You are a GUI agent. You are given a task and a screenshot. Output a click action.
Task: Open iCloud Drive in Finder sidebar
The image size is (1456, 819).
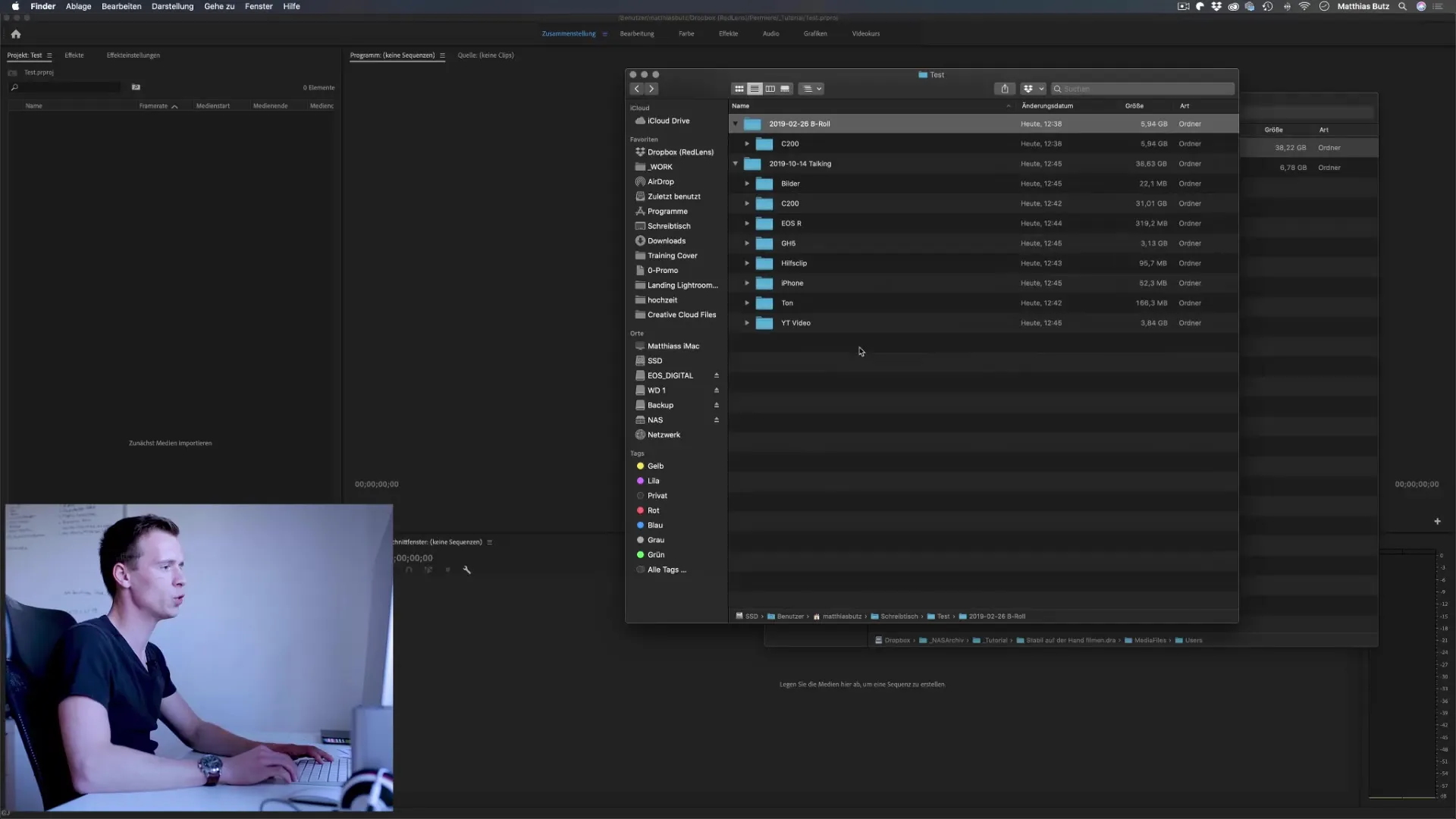[x=662, y=121]
